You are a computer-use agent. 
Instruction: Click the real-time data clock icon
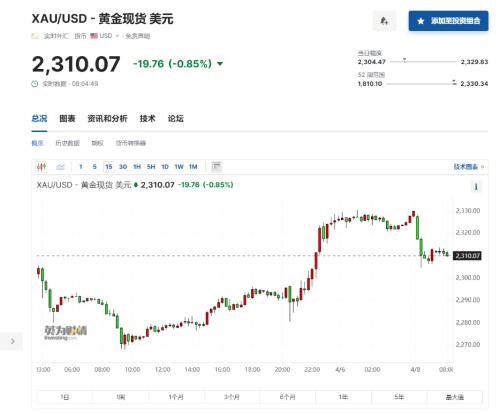(35, 84)
